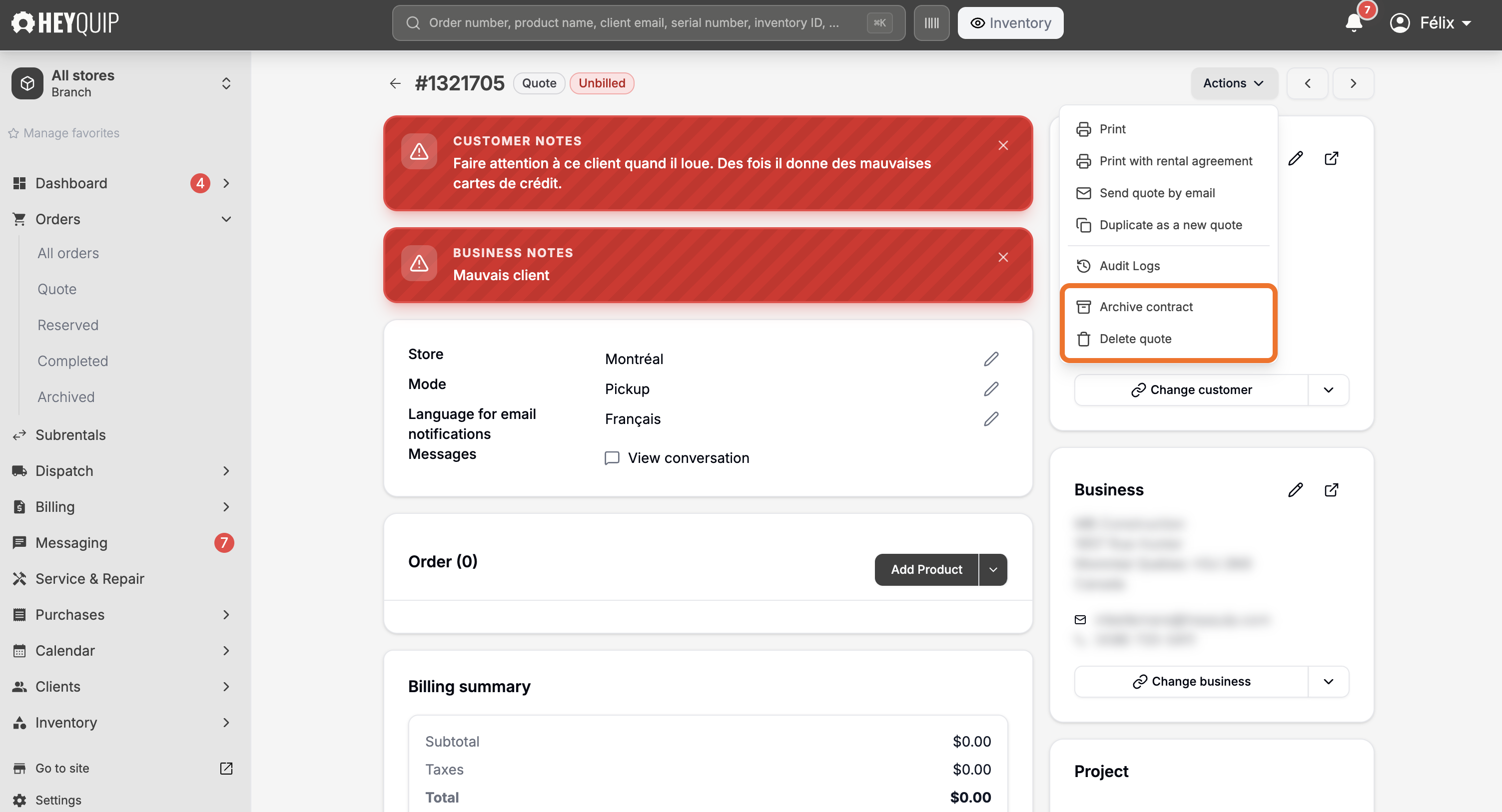Choose Delete quote option

coord(1169,339)
